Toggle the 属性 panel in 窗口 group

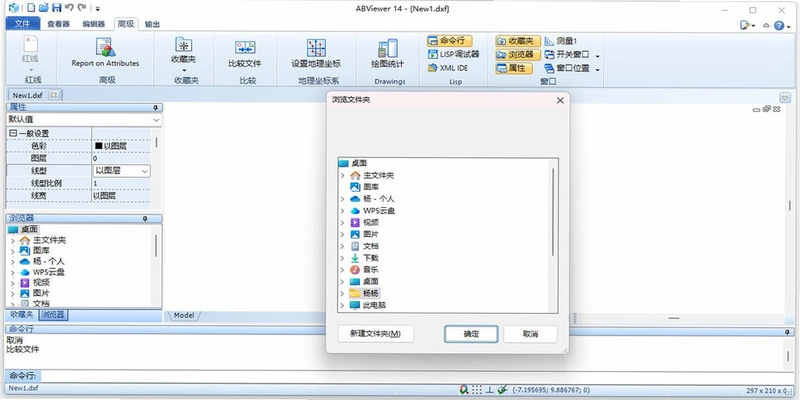(x=514, y=68)
